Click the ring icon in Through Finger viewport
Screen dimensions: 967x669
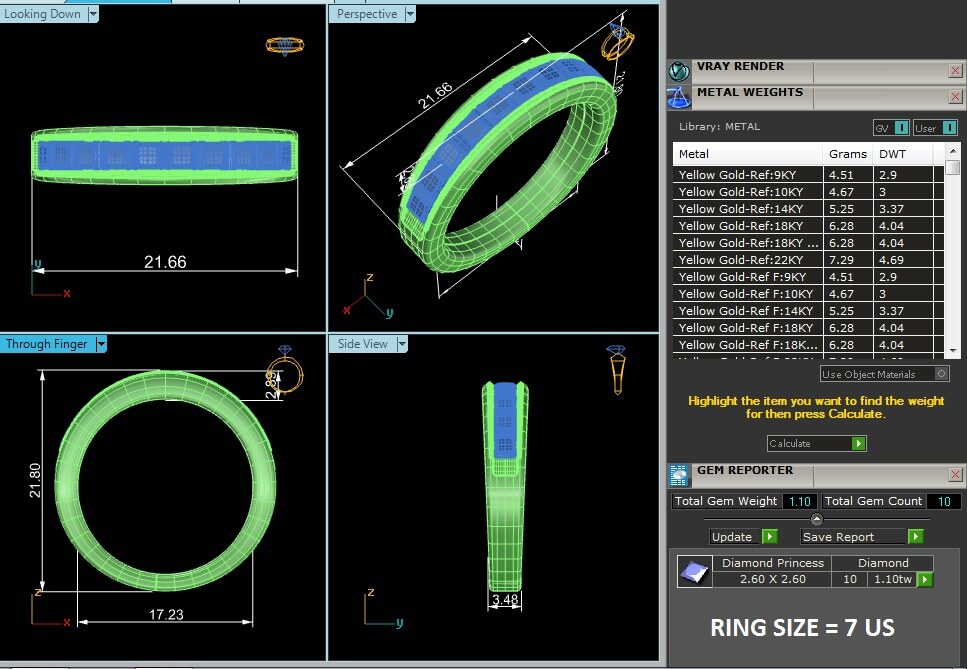click(x=286, y=375)
